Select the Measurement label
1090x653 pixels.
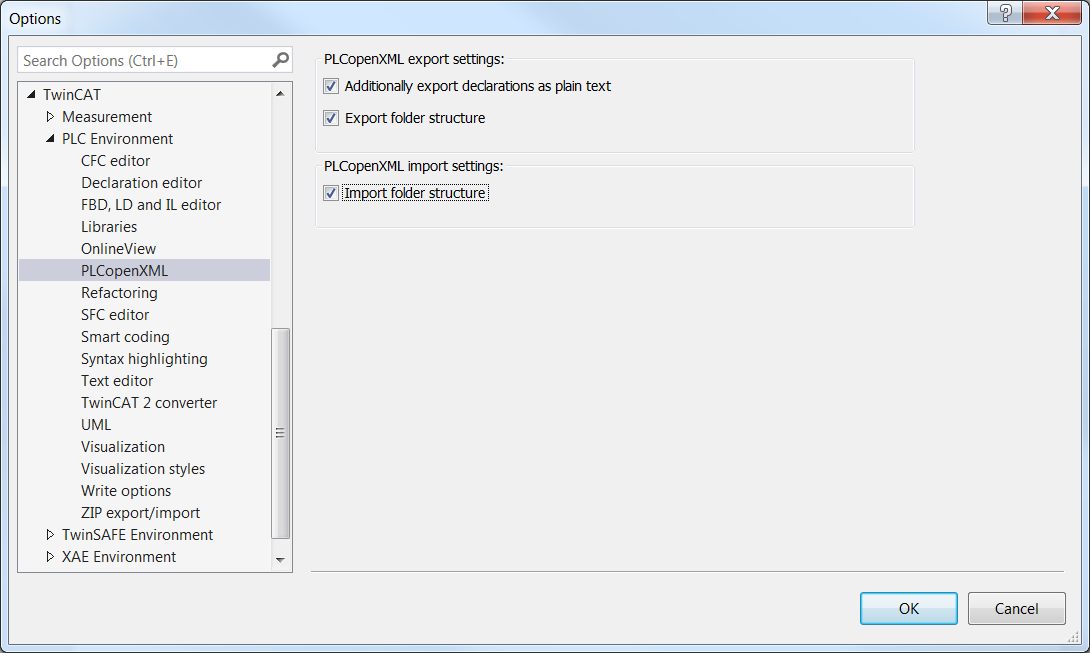tap(106, 117)
